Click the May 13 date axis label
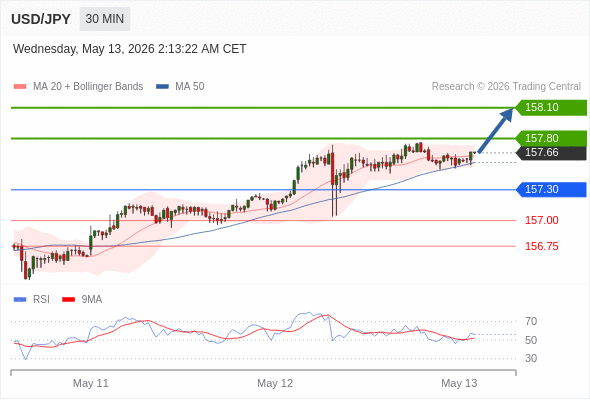Viewport: 590px width, 400px height. click(459, 383)
